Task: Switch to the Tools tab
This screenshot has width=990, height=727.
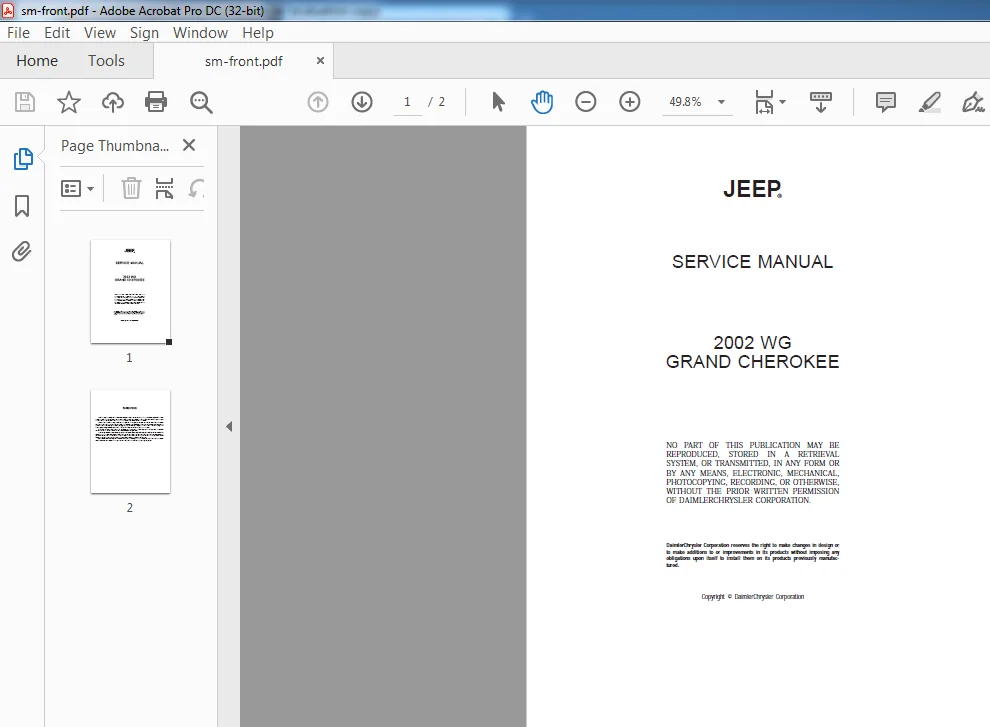Action: coord(106,61)
